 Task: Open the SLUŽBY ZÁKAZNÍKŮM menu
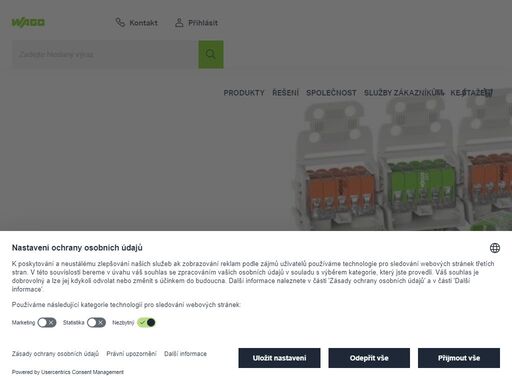click(x=404, y=93)
